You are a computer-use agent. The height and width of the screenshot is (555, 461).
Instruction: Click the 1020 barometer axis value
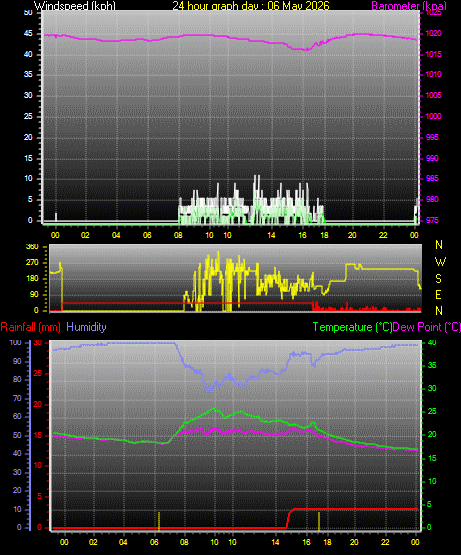433,33
